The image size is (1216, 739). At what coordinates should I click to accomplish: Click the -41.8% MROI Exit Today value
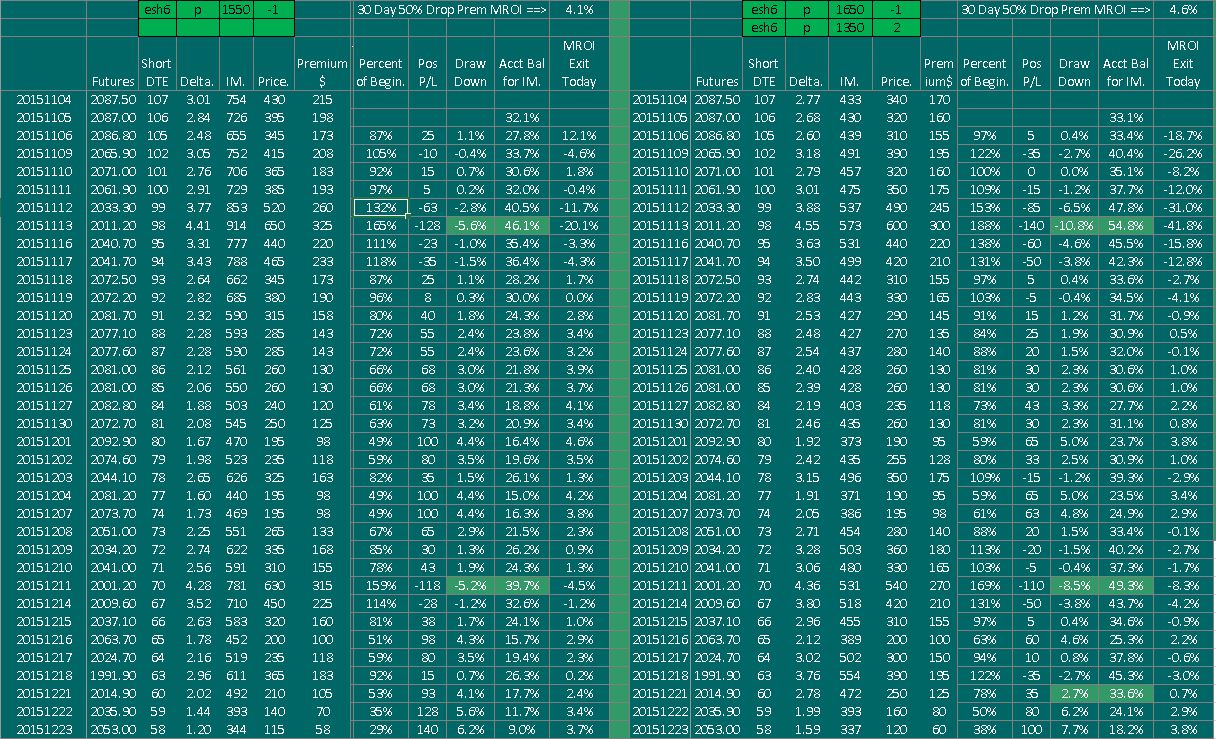click(x=1182, y=226)
